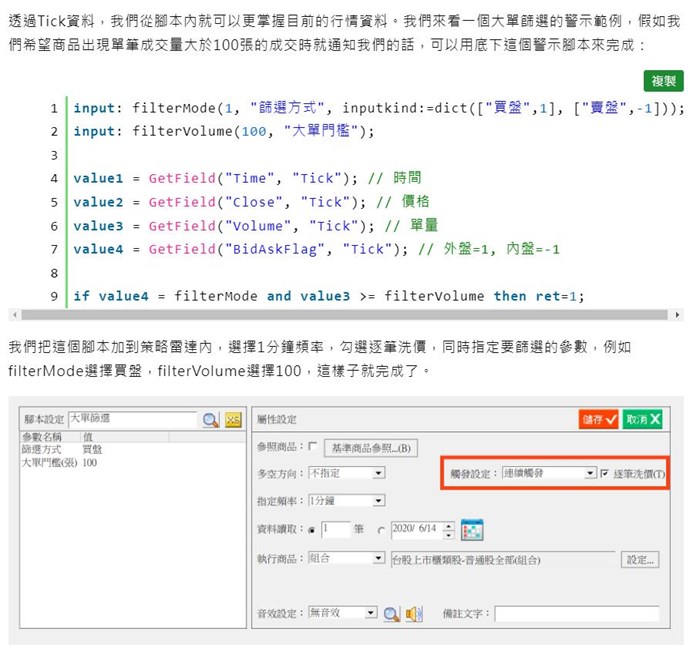Click the 設定 button for execution products
Image resolution: width=690 pixels, height=645 pixels.
639,559
